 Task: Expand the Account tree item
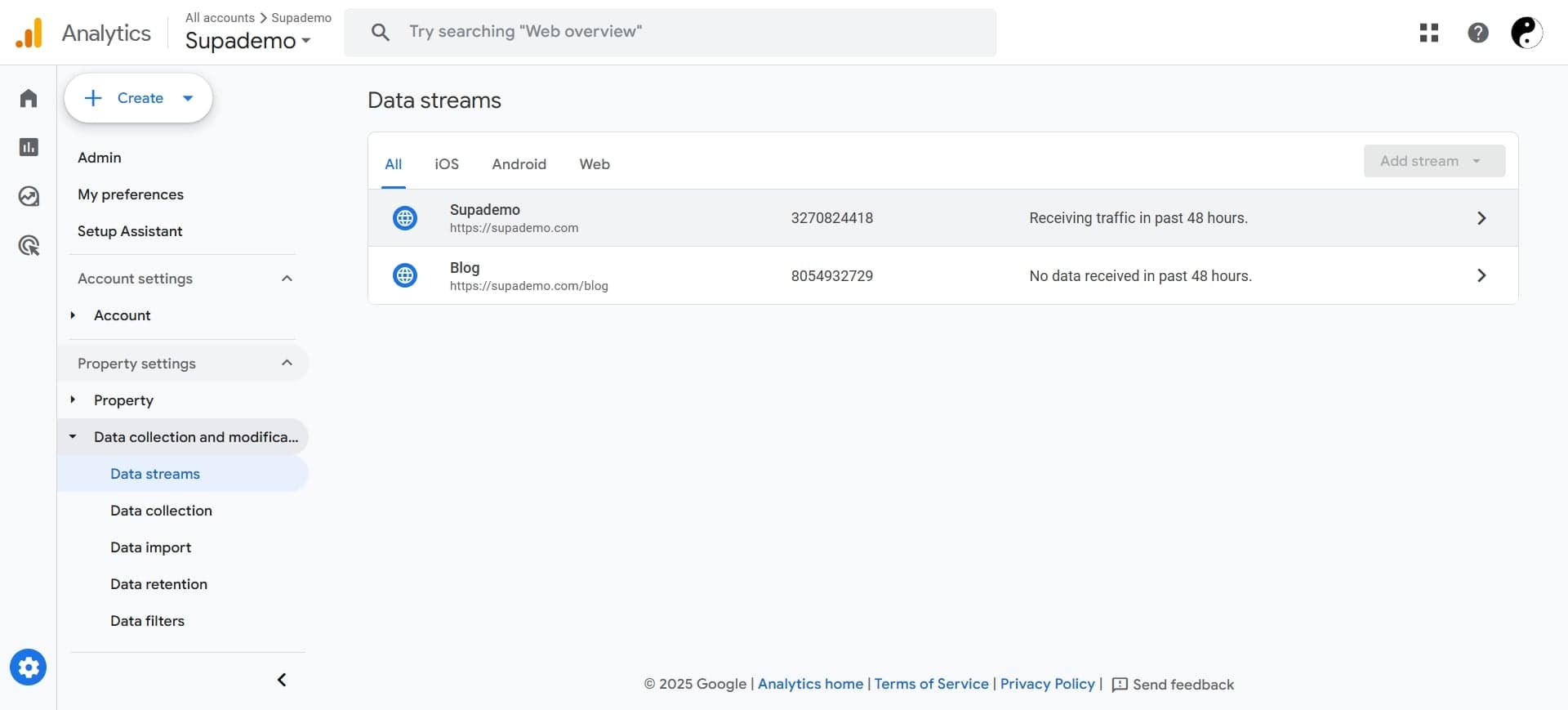point(73,315)
